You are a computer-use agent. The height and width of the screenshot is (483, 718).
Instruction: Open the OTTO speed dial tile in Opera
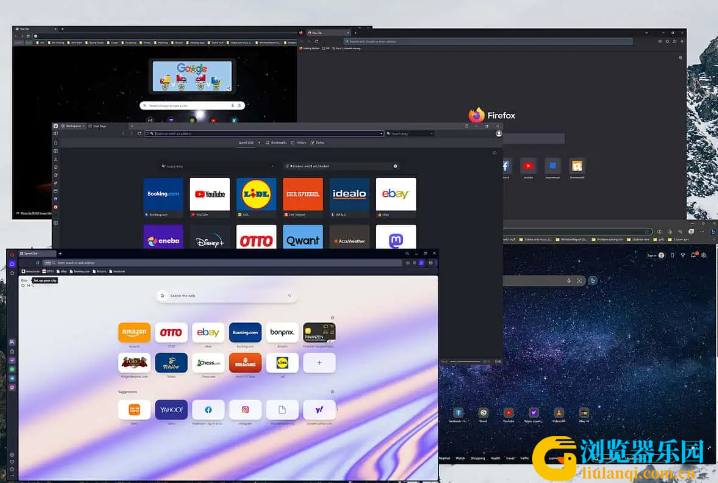click(x=171, y=332)
